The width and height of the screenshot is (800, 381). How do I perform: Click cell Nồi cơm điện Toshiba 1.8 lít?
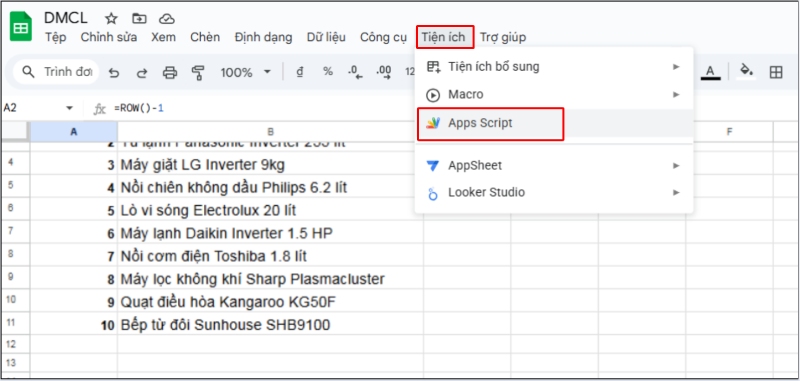[x=270, y=256]
